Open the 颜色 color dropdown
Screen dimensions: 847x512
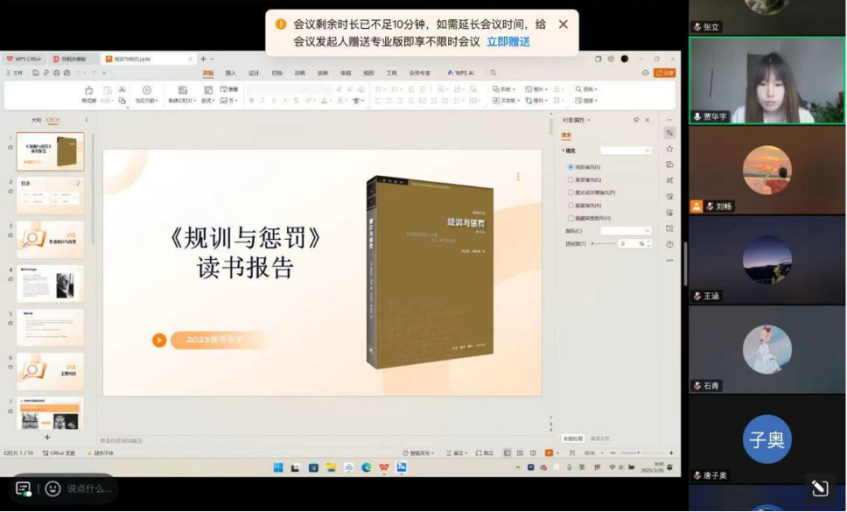click(x=626, y=231)
